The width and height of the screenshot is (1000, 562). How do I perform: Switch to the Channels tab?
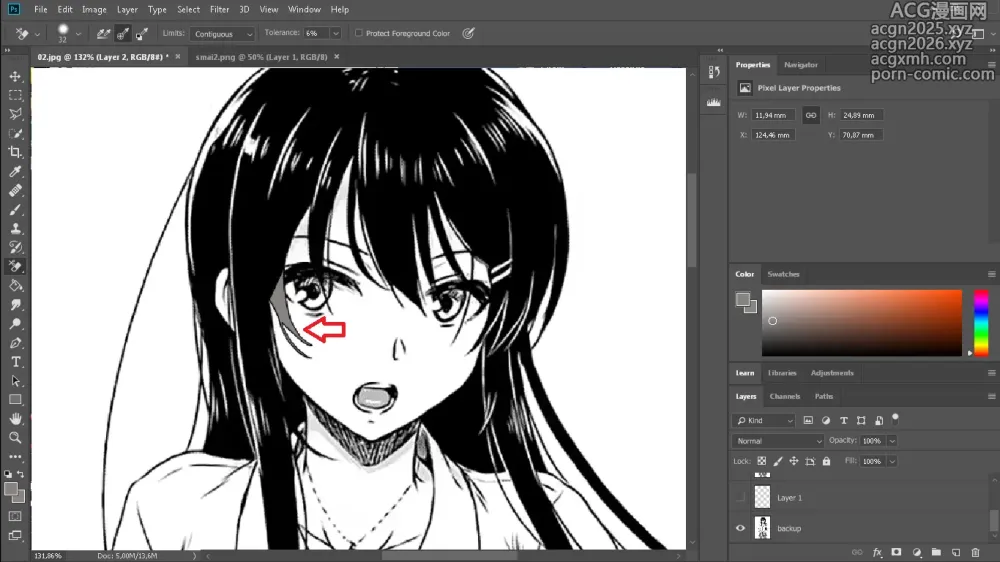[x=784, y=396]
